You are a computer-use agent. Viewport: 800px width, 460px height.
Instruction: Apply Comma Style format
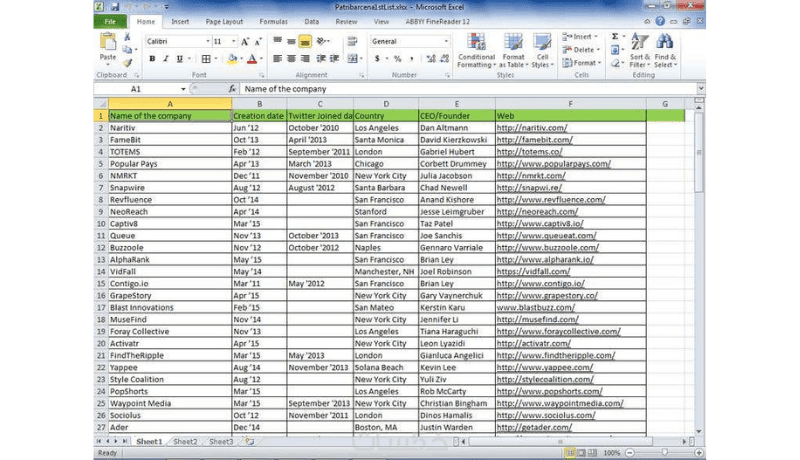411,59
